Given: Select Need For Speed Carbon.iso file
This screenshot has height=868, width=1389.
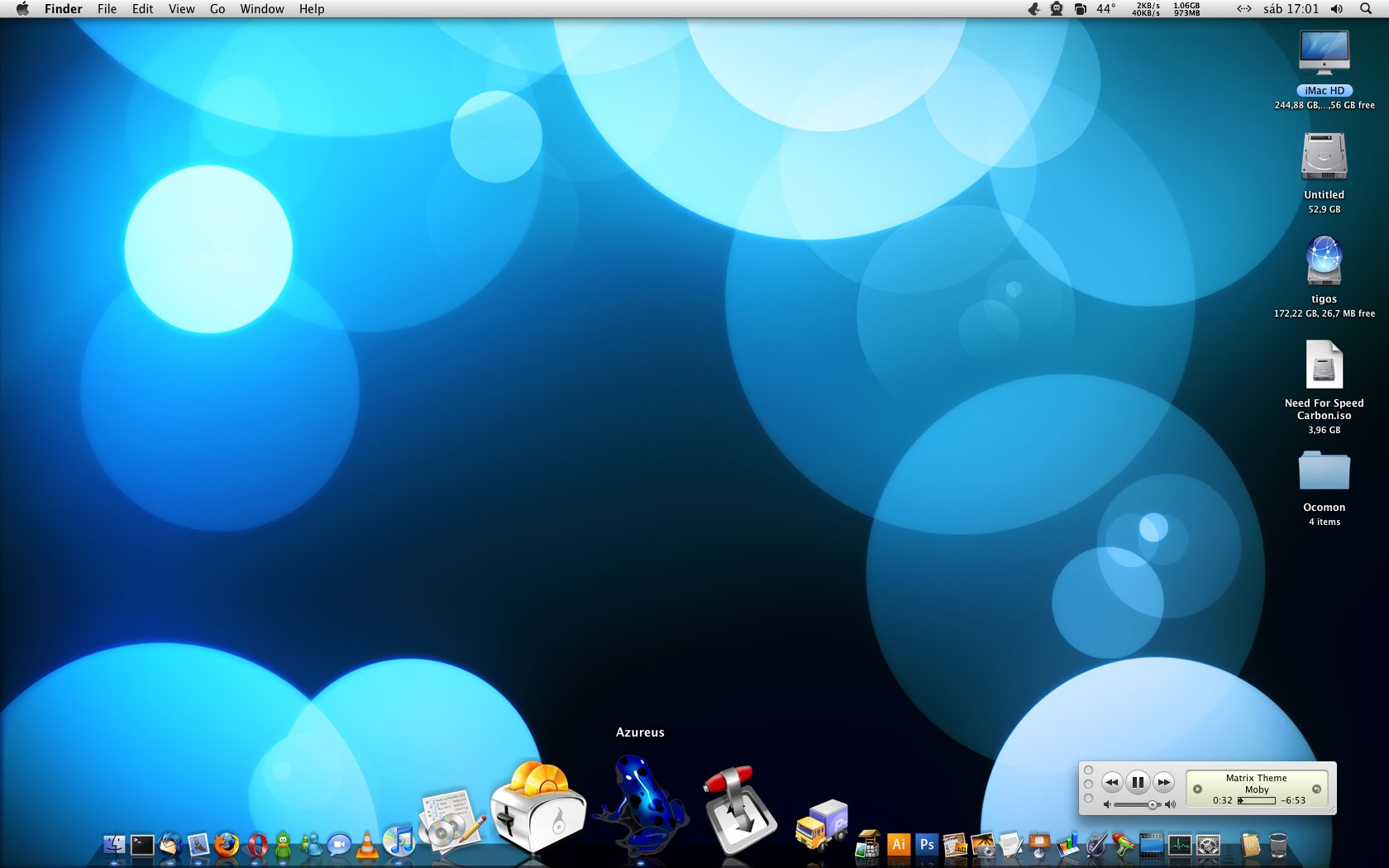Looking at the screenshot, I should click(1325, 365).
